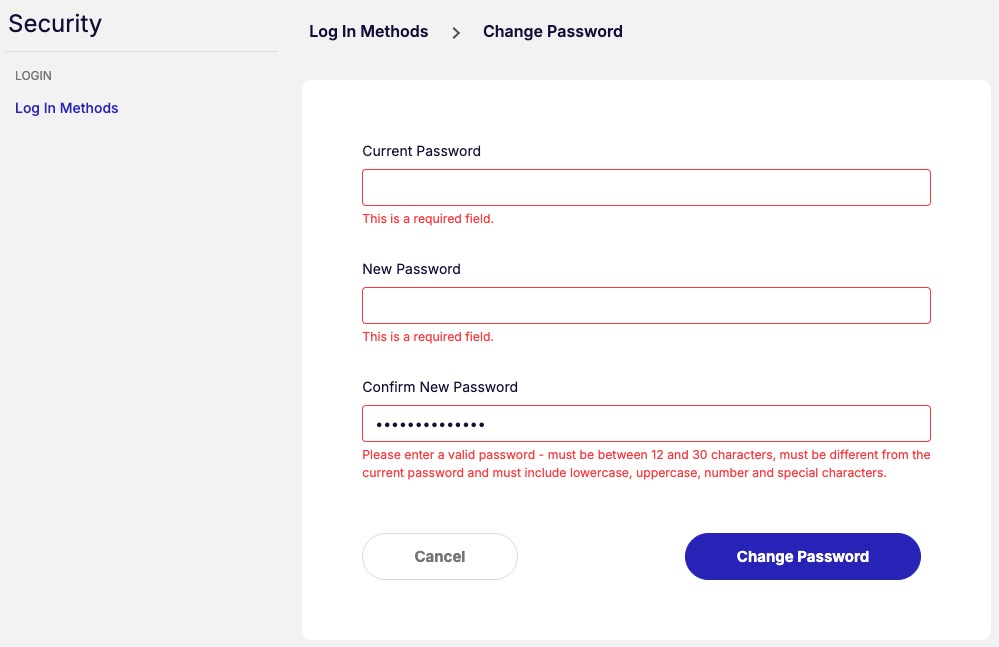Click the valid password requirements error message
This screenshot has width=999, height=647.
point(646,464)
